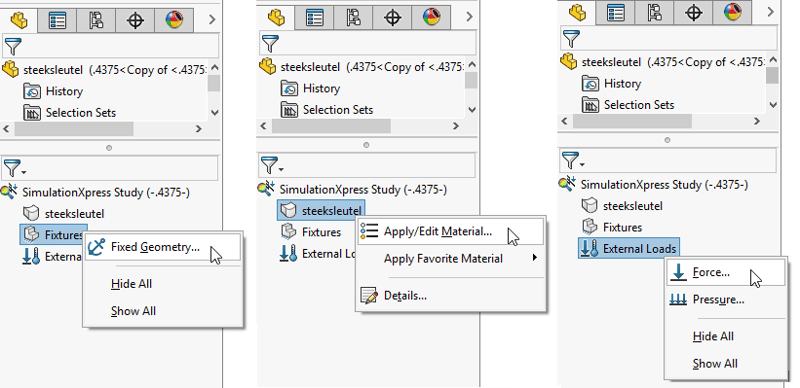
Task: Select the highlighted External Loads node
Action: coord(629,249)
